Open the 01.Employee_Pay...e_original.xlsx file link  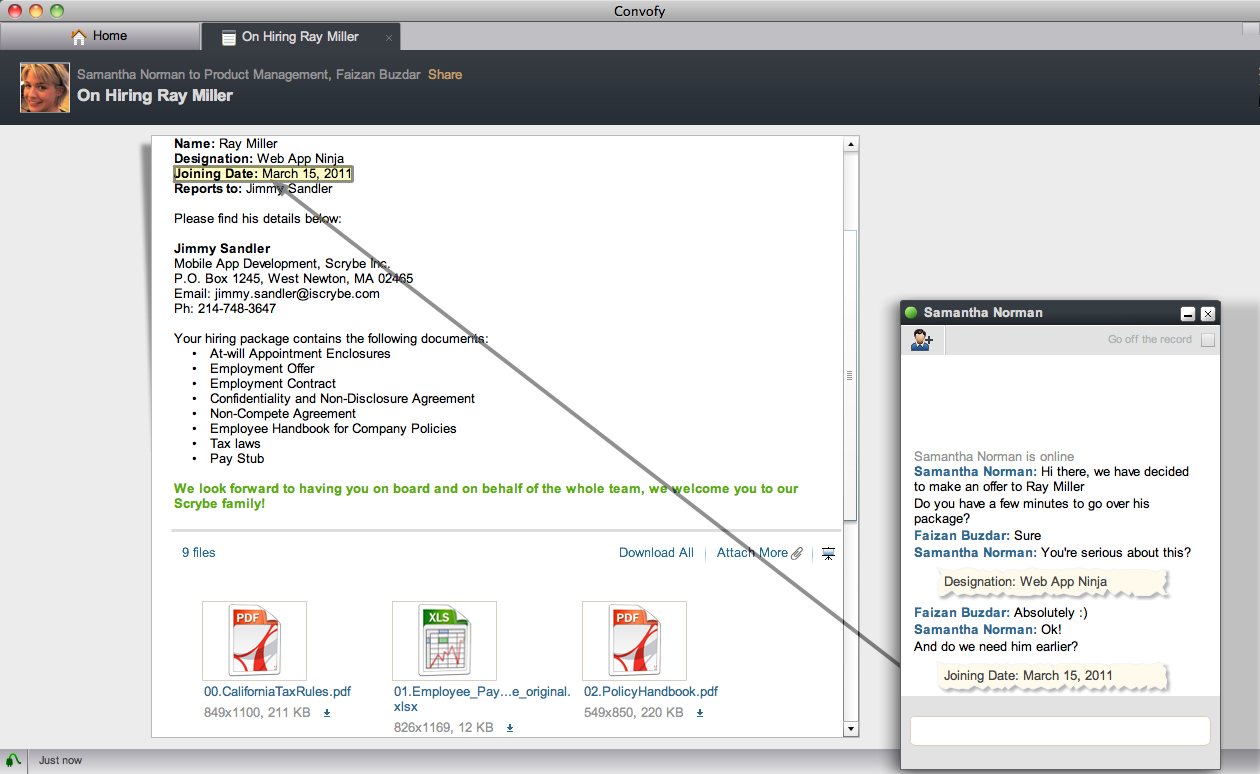coord(482,699)
